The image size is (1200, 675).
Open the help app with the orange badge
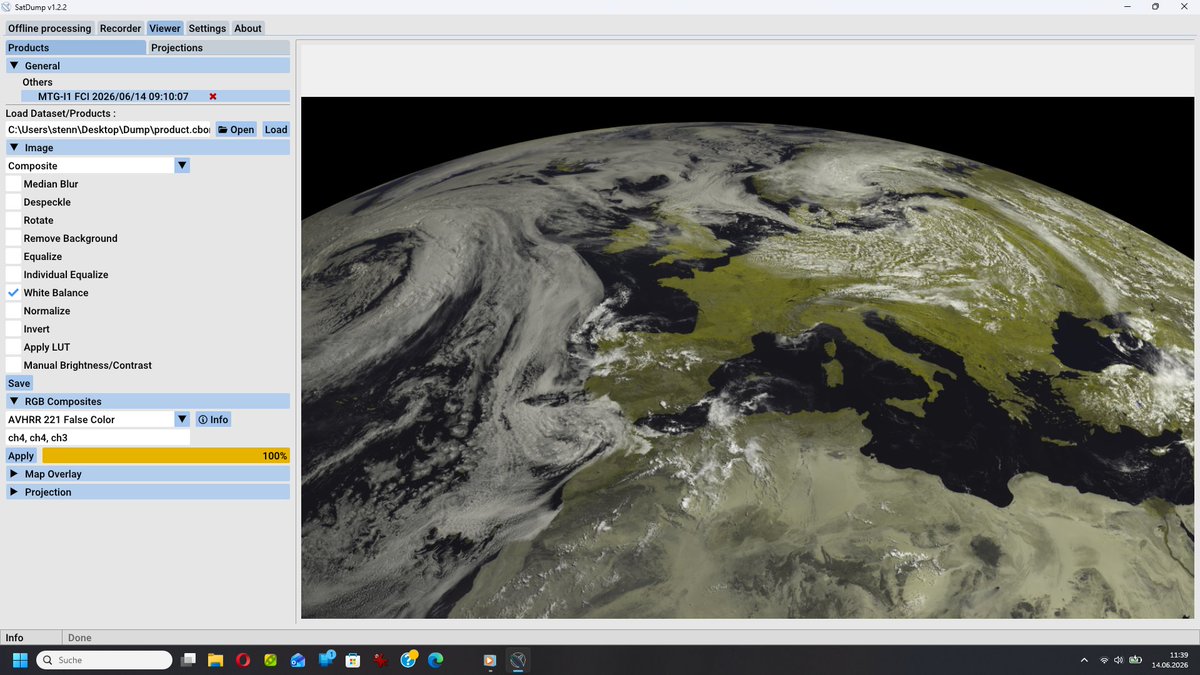408,660
